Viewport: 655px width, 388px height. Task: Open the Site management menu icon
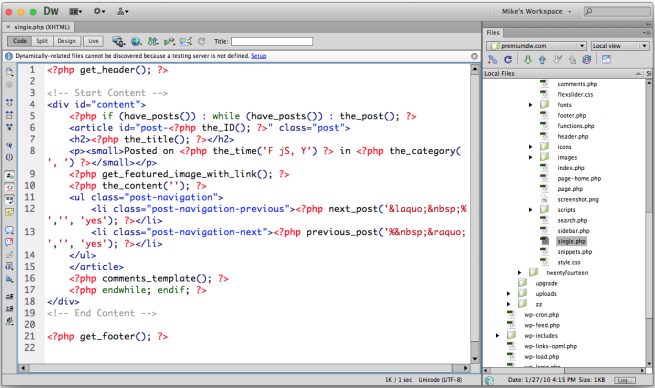point(122,11)
